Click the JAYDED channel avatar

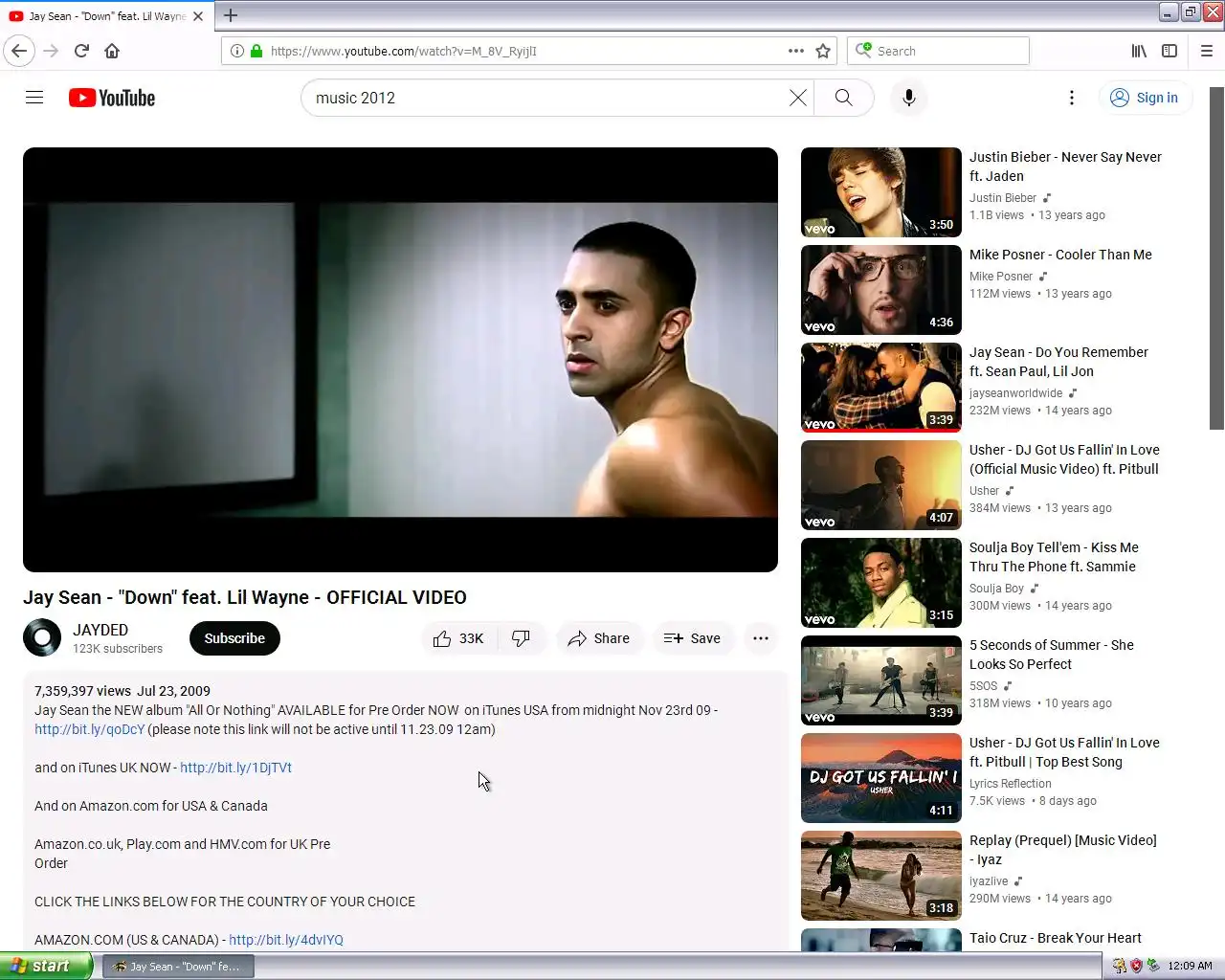(42, 638)
